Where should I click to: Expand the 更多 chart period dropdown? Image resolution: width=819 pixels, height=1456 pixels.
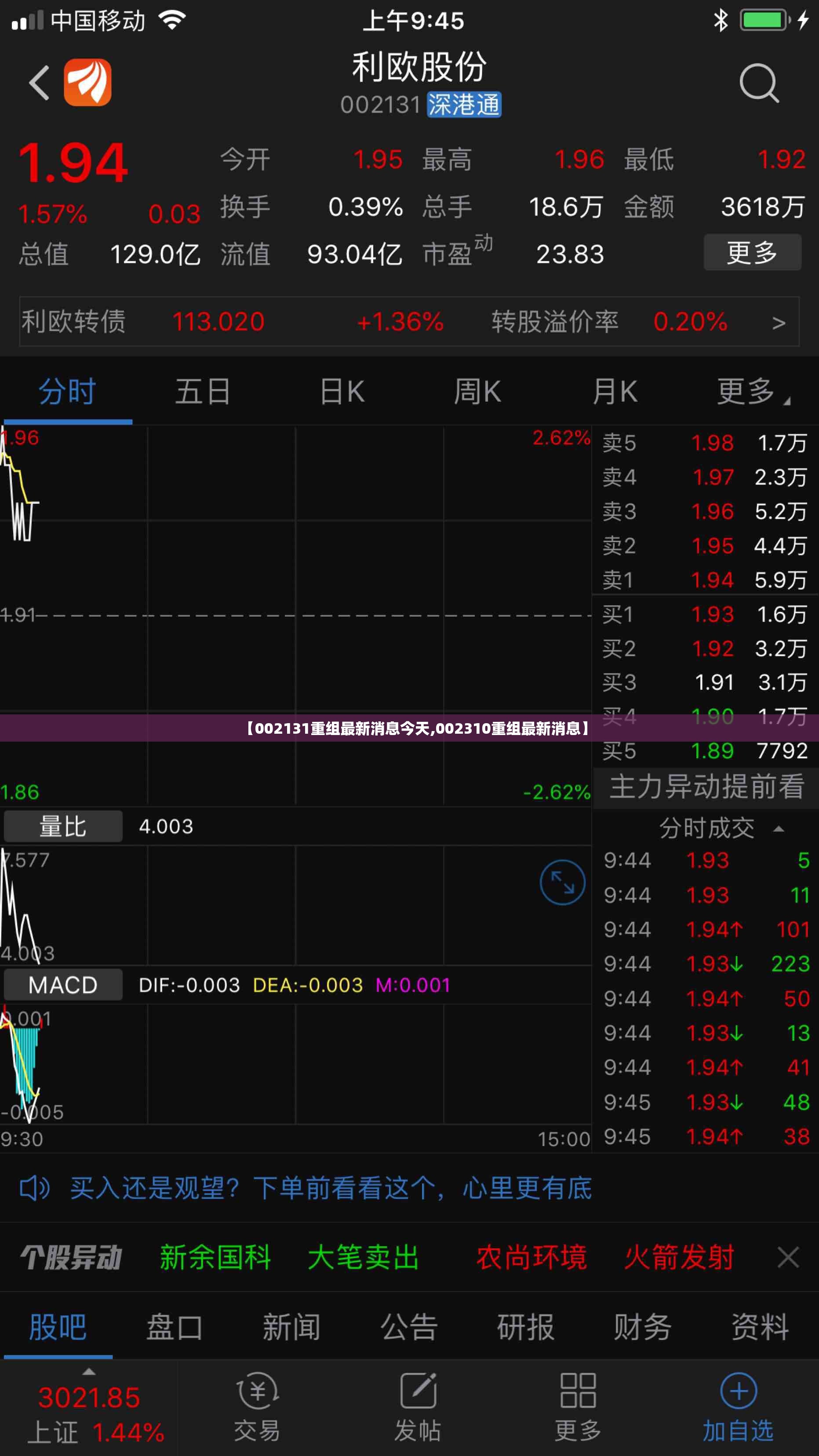753,392
